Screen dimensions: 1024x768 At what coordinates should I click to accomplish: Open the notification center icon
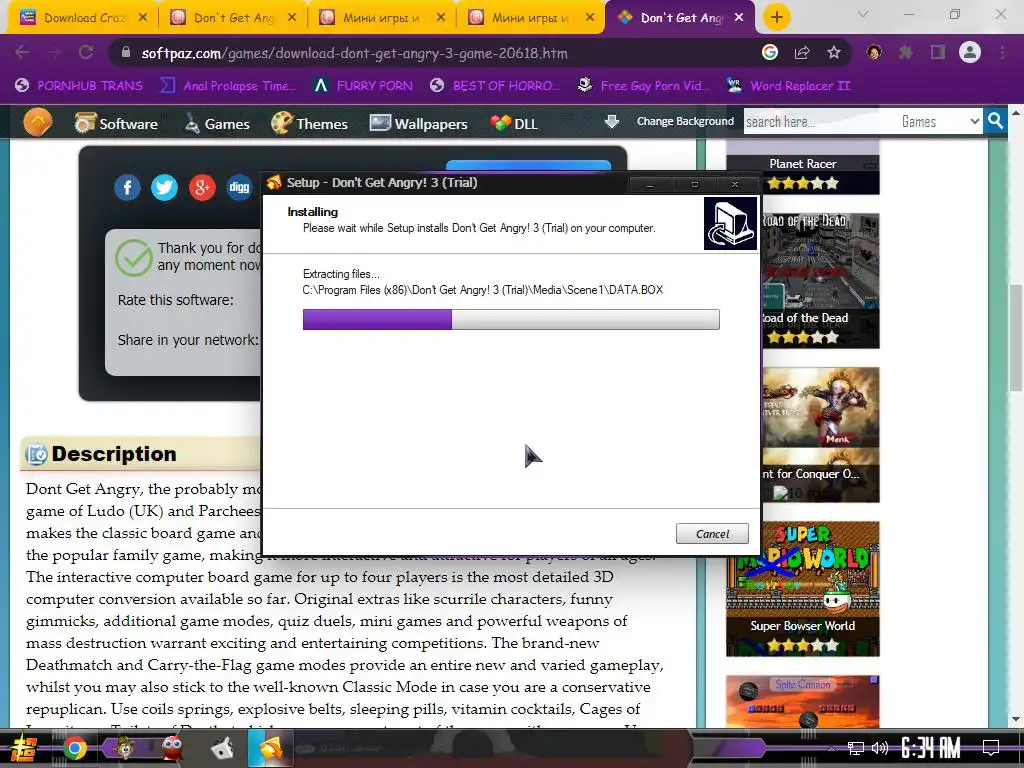991,748
